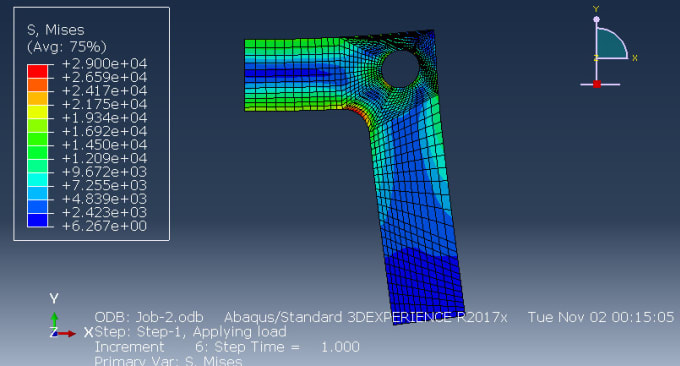Click 'Abaqus/Standard 3DEXPERIENCE R2017x' text
Viewport: 680px width, 366px height.
point(366,317)
